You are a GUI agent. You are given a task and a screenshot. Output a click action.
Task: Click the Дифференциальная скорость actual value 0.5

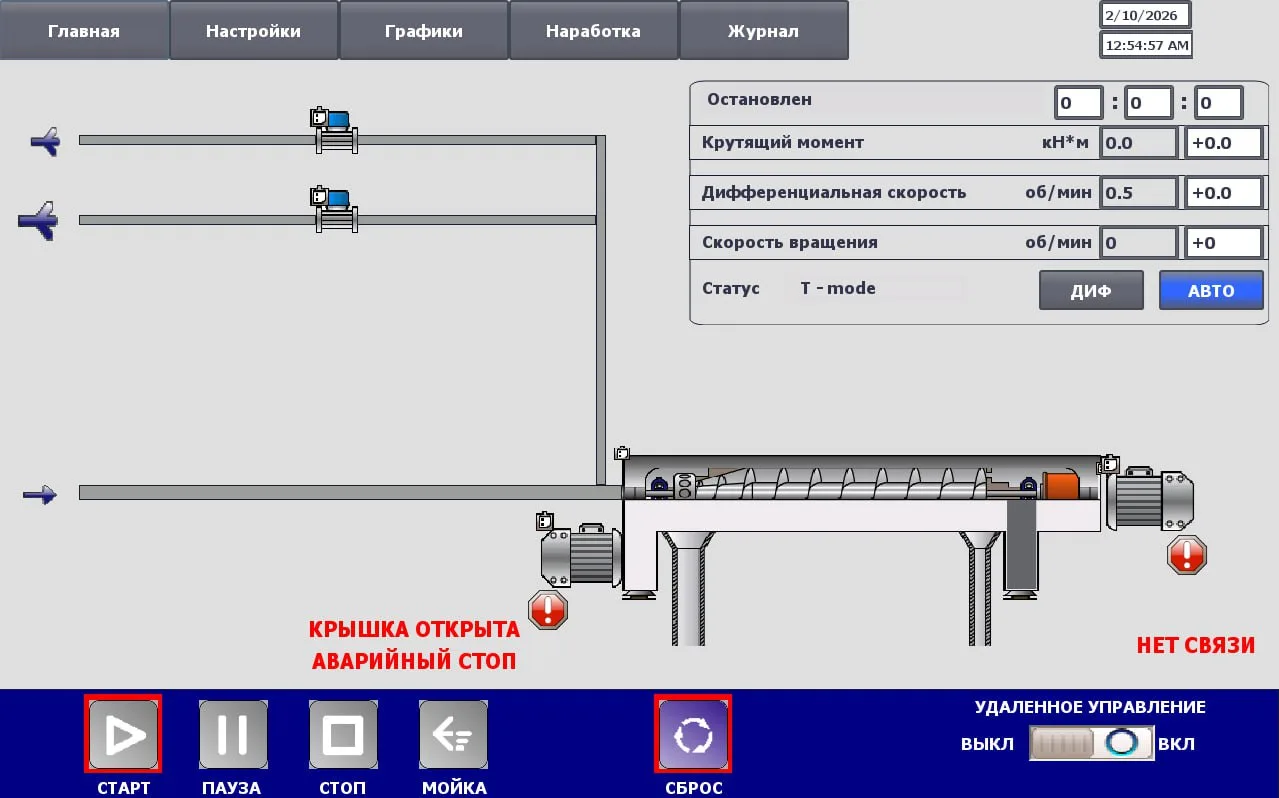point(1139,192)
